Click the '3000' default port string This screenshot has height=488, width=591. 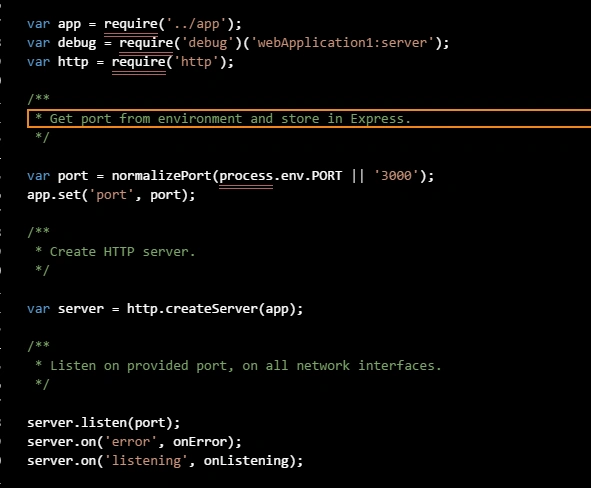click(x=396, y=176)
